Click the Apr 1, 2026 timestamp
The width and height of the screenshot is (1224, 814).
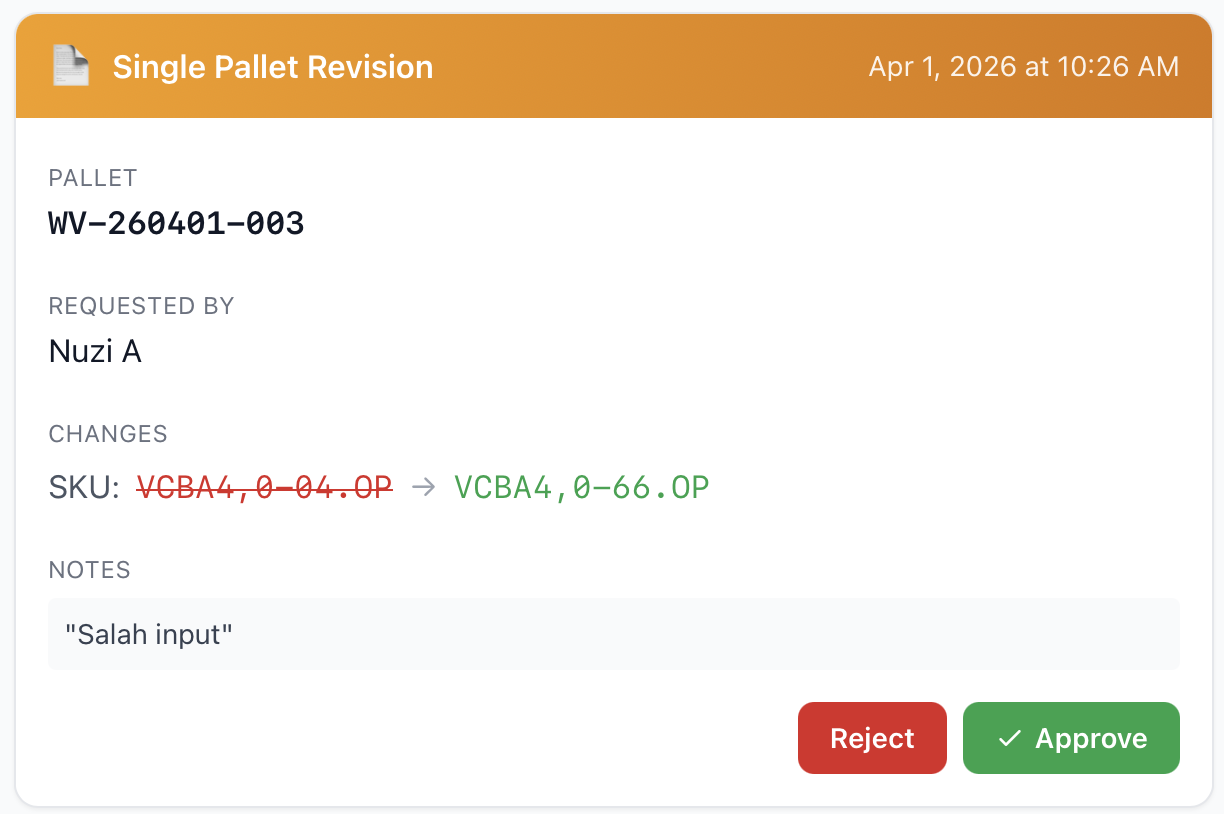point(1024,67)
